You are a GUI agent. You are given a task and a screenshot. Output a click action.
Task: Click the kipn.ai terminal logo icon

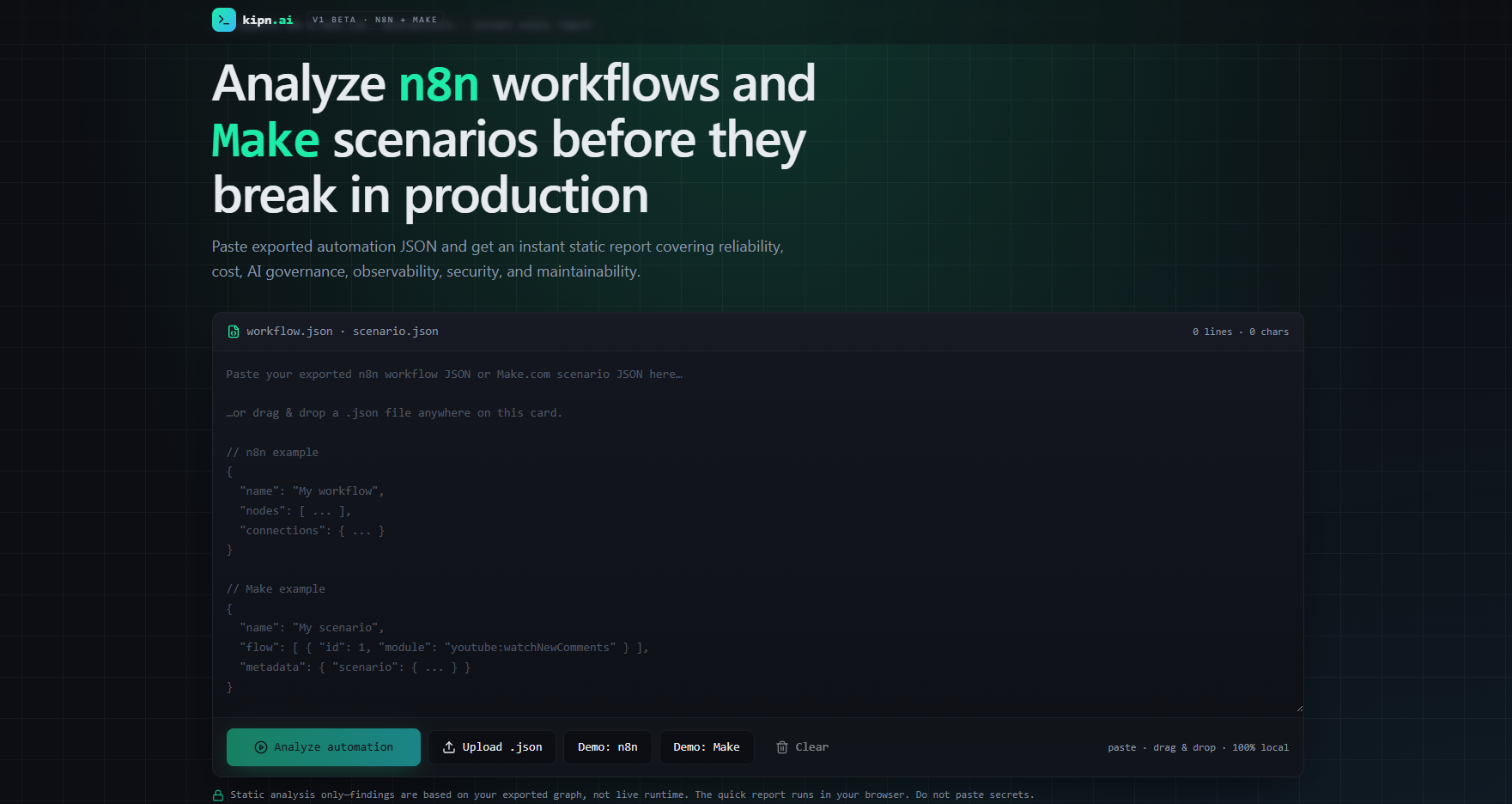223,20
